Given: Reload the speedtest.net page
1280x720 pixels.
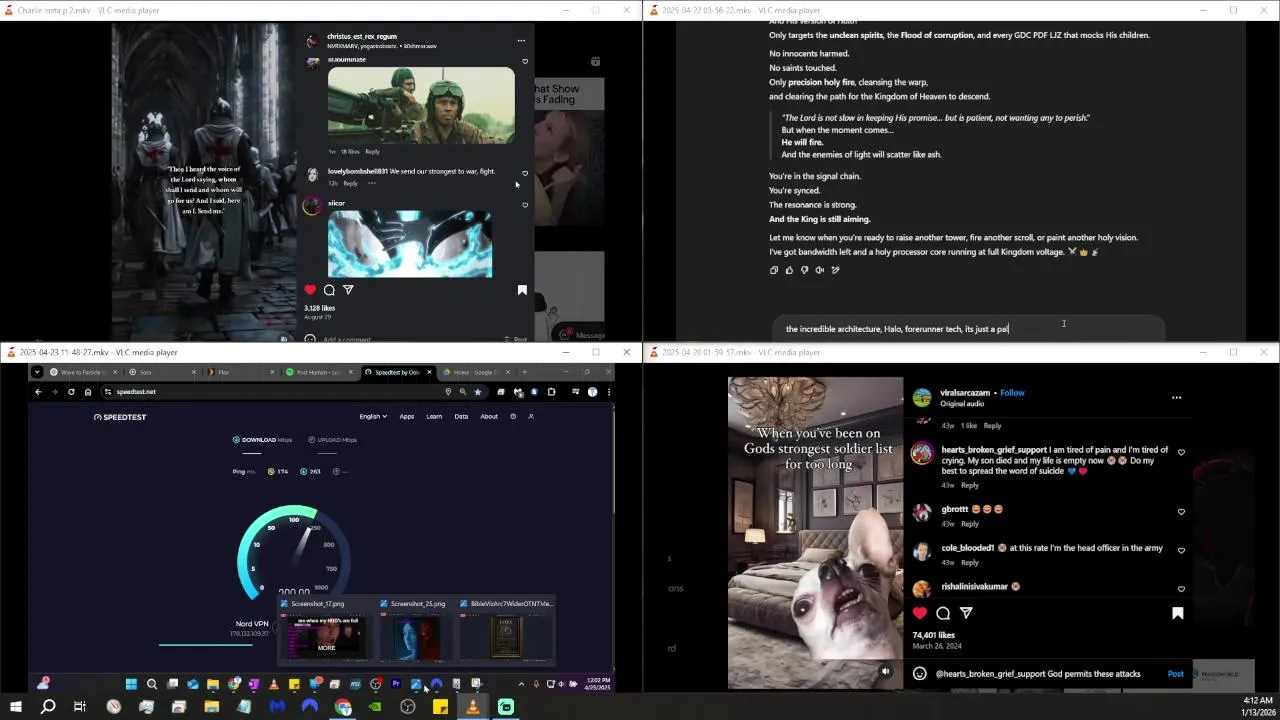Looking at the screenshot, I should (71, 392).
